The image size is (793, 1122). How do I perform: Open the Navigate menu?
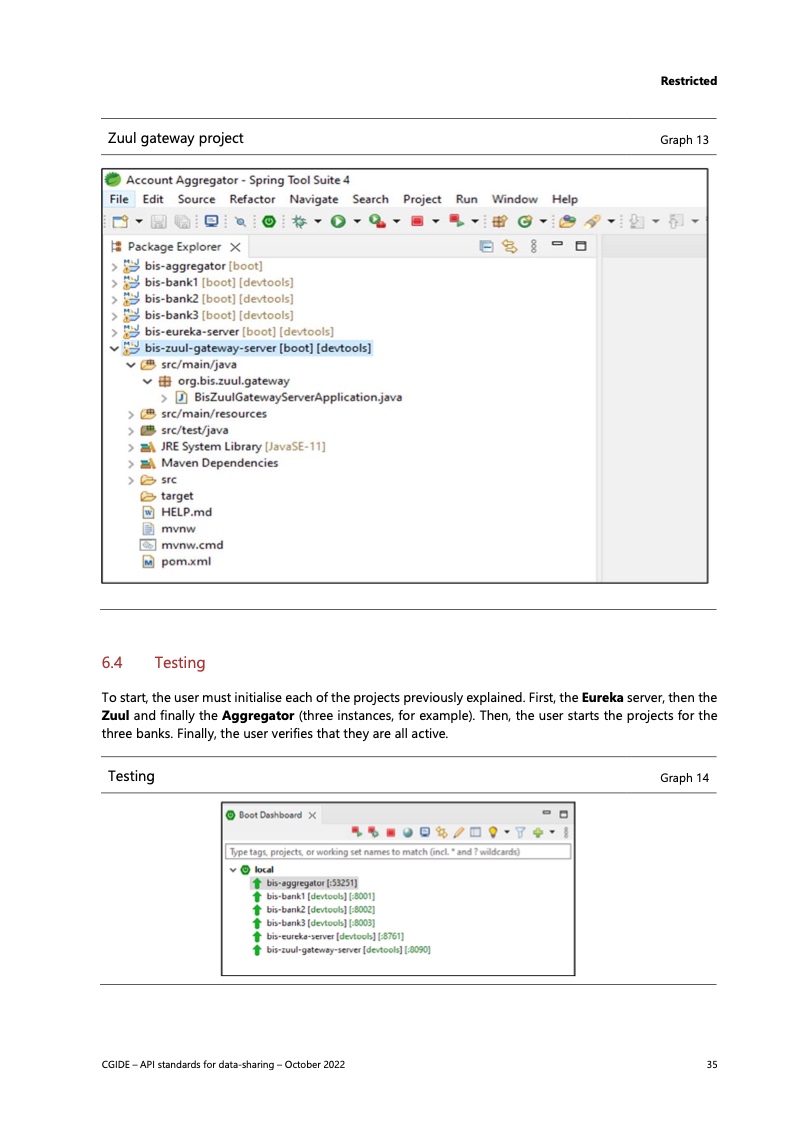coord(313,199)
